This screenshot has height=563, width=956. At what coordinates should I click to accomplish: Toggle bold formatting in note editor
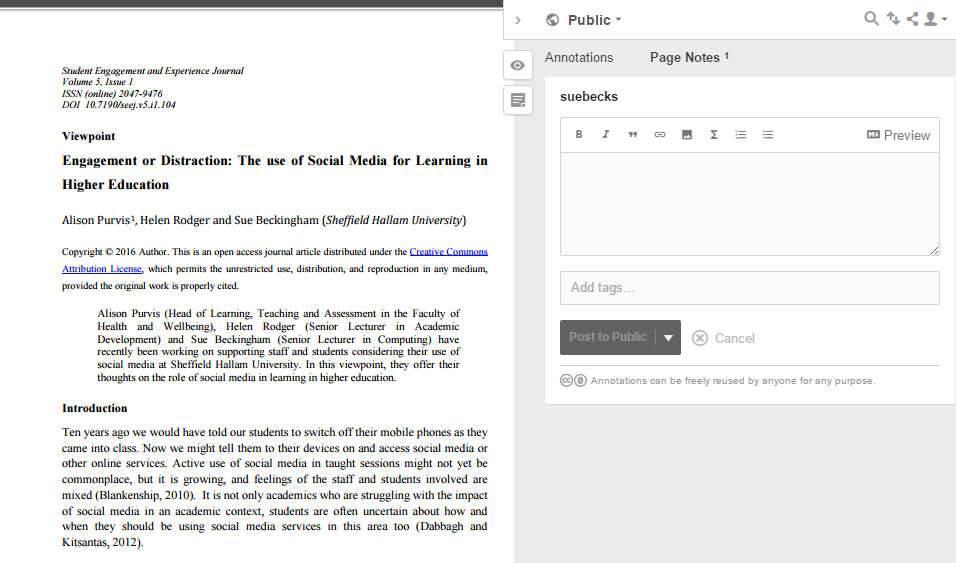pyautogui.click(x=579, y=135)
